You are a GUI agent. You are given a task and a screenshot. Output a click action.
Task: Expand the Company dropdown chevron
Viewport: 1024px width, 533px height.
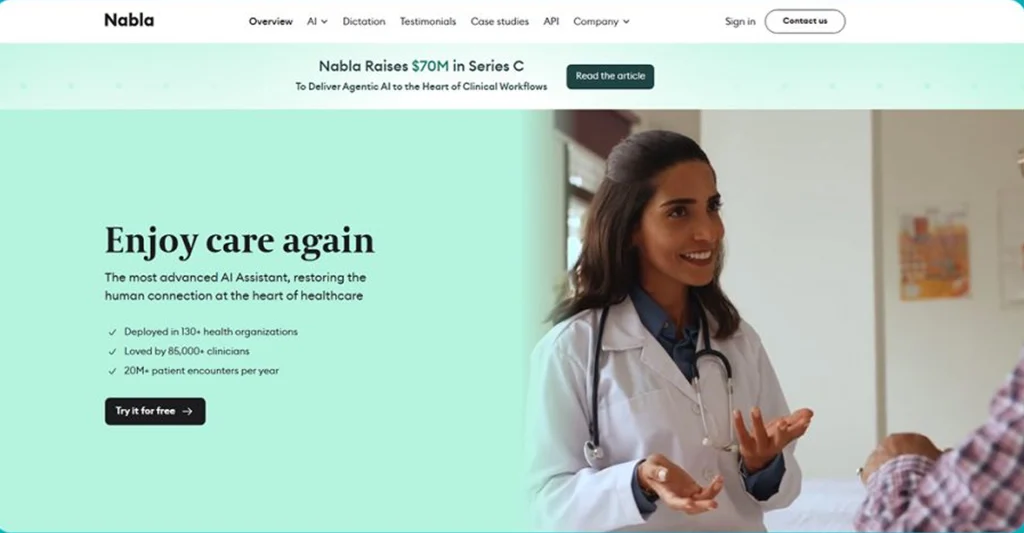click(626, 22)
